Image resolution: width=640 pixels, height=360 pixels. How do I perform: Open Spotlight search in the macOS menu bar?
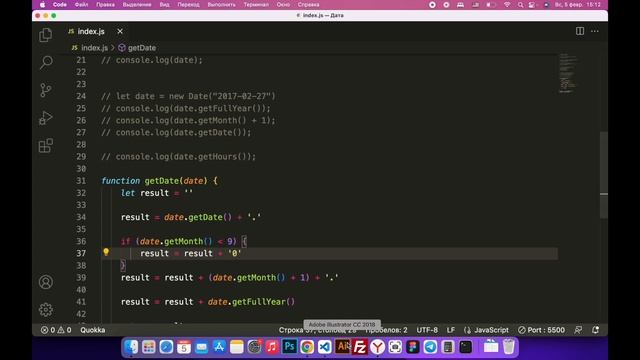[x=520, y=5]
